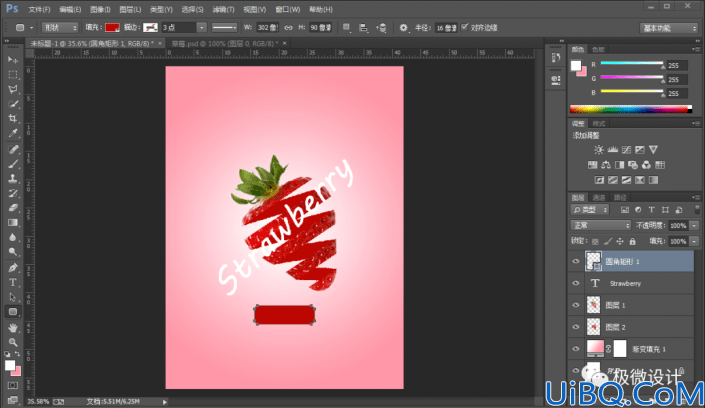
Task: Select the Move tool in the toolbox
Action: [x=13, y=59]
